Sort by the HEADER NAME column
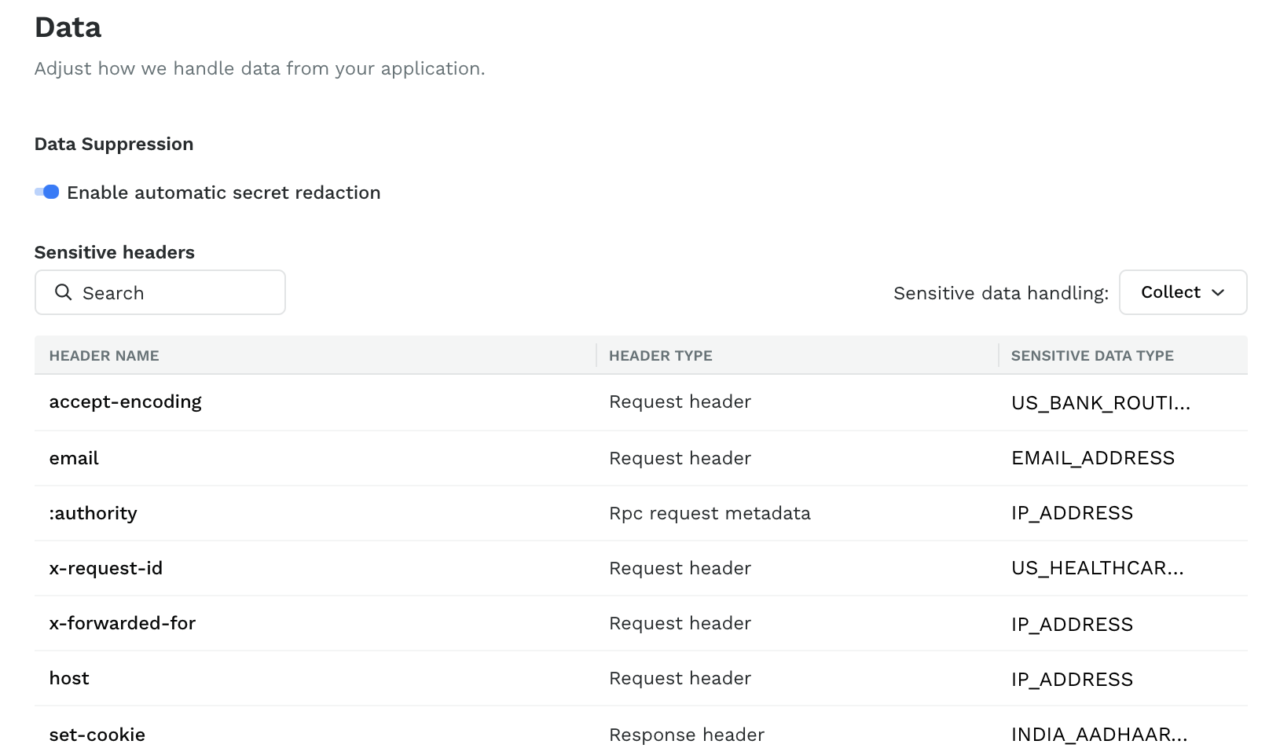Image resolution: width=1280 pixels, height=748 pixels. 97,355
